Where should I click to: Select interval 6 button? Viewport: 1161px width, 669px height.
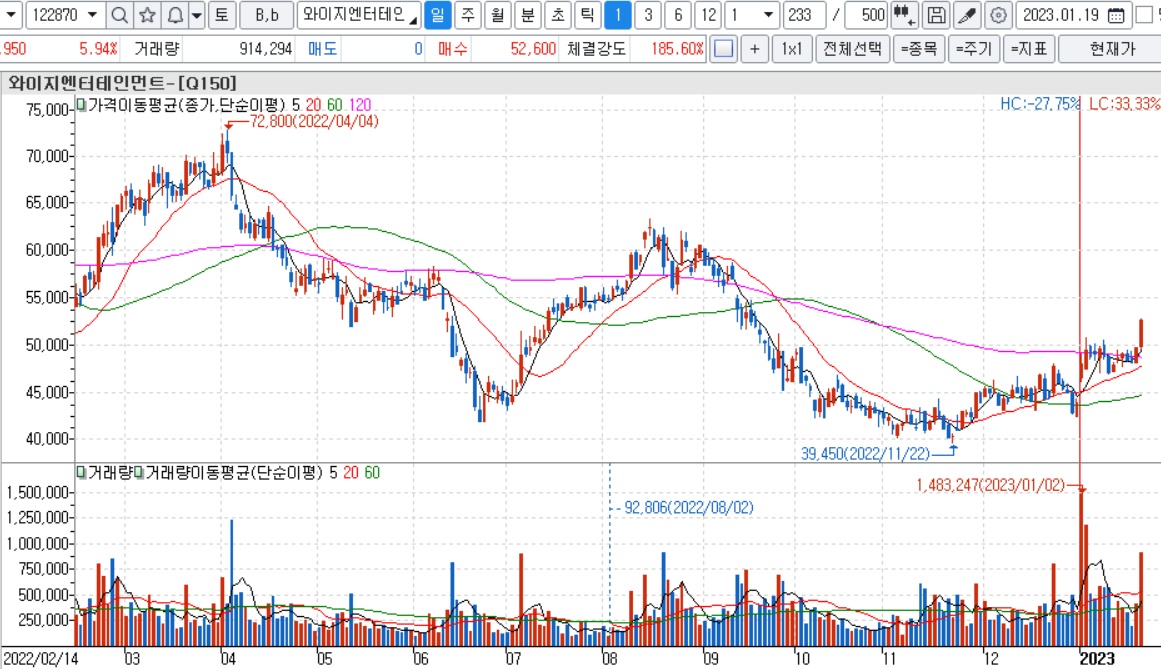click(x=678, y=15)
